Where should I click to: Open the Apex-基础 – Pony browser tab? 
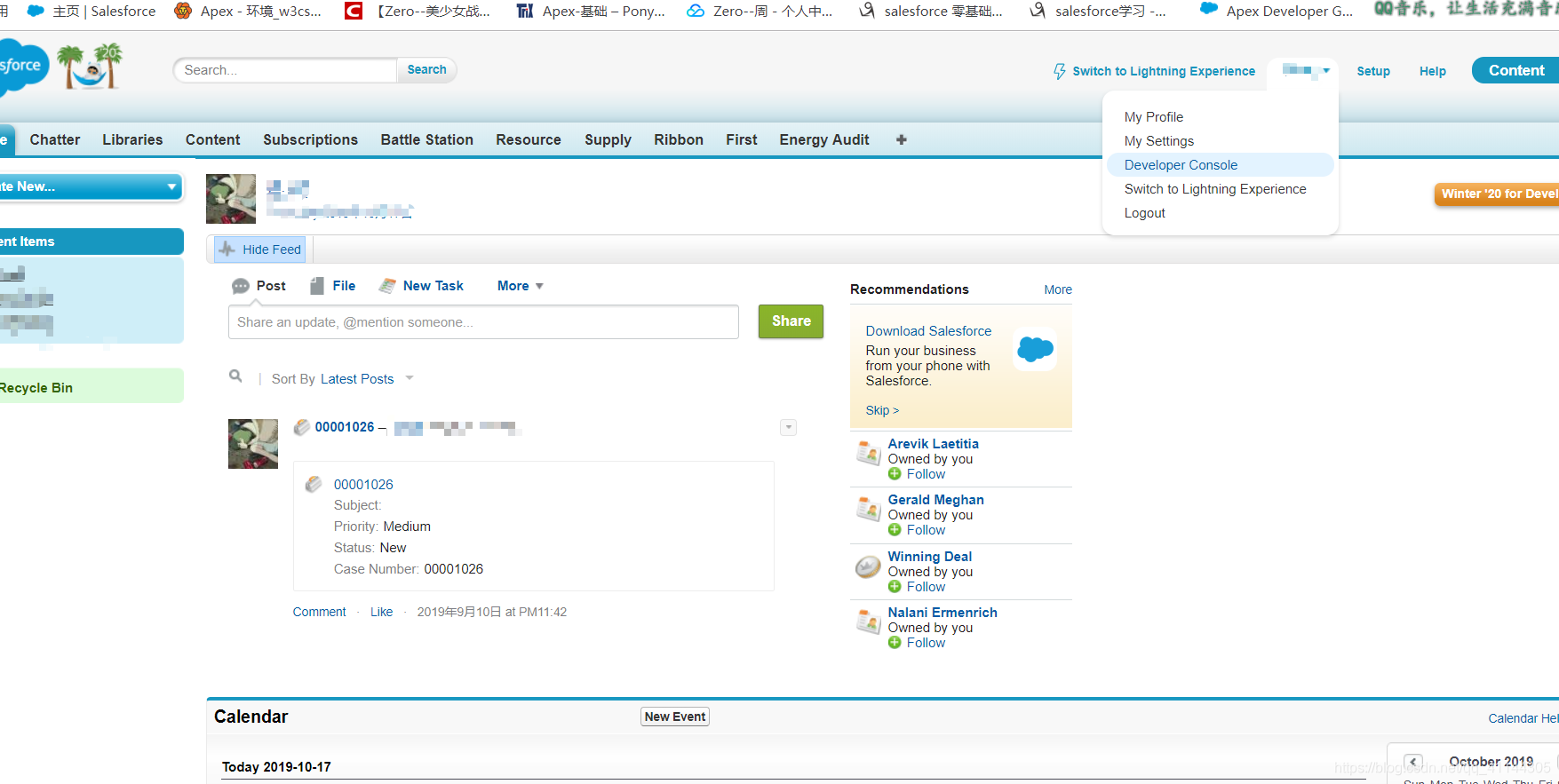point(591,11)
